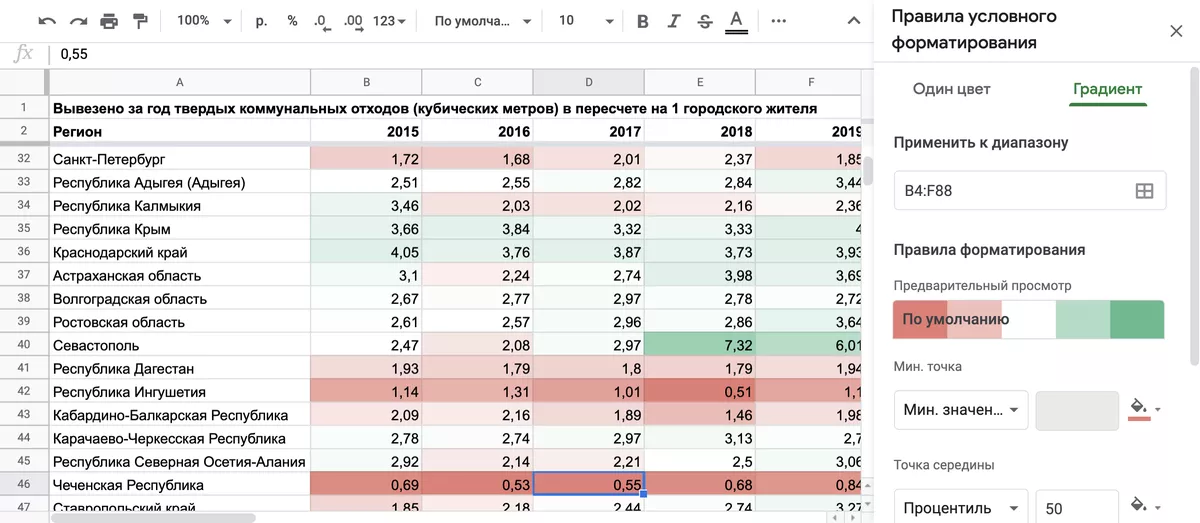This screenshot has height=523, width=1200.
Task: Redo the last action
Action: tap(78, 21)
